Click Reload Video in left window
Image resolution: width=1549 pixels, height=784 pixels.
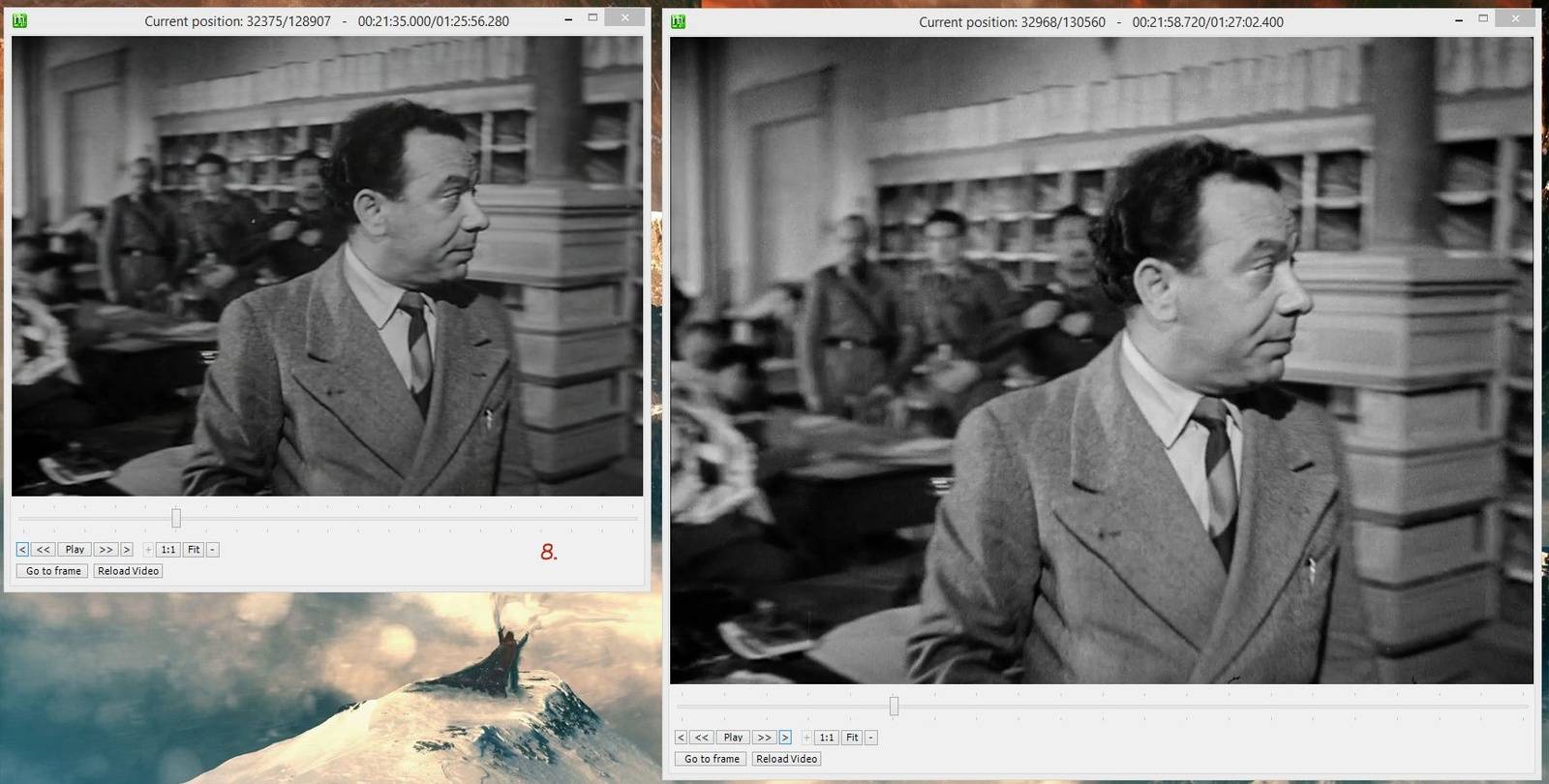[128, 571]
